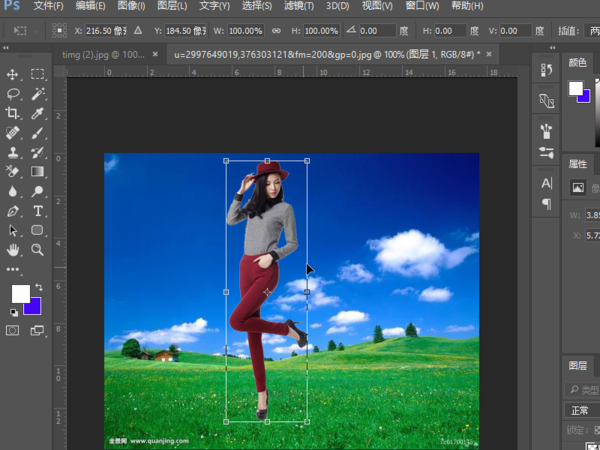600x450 pixels.
Task: Open the Character panel icon
Action: point(547,183)
